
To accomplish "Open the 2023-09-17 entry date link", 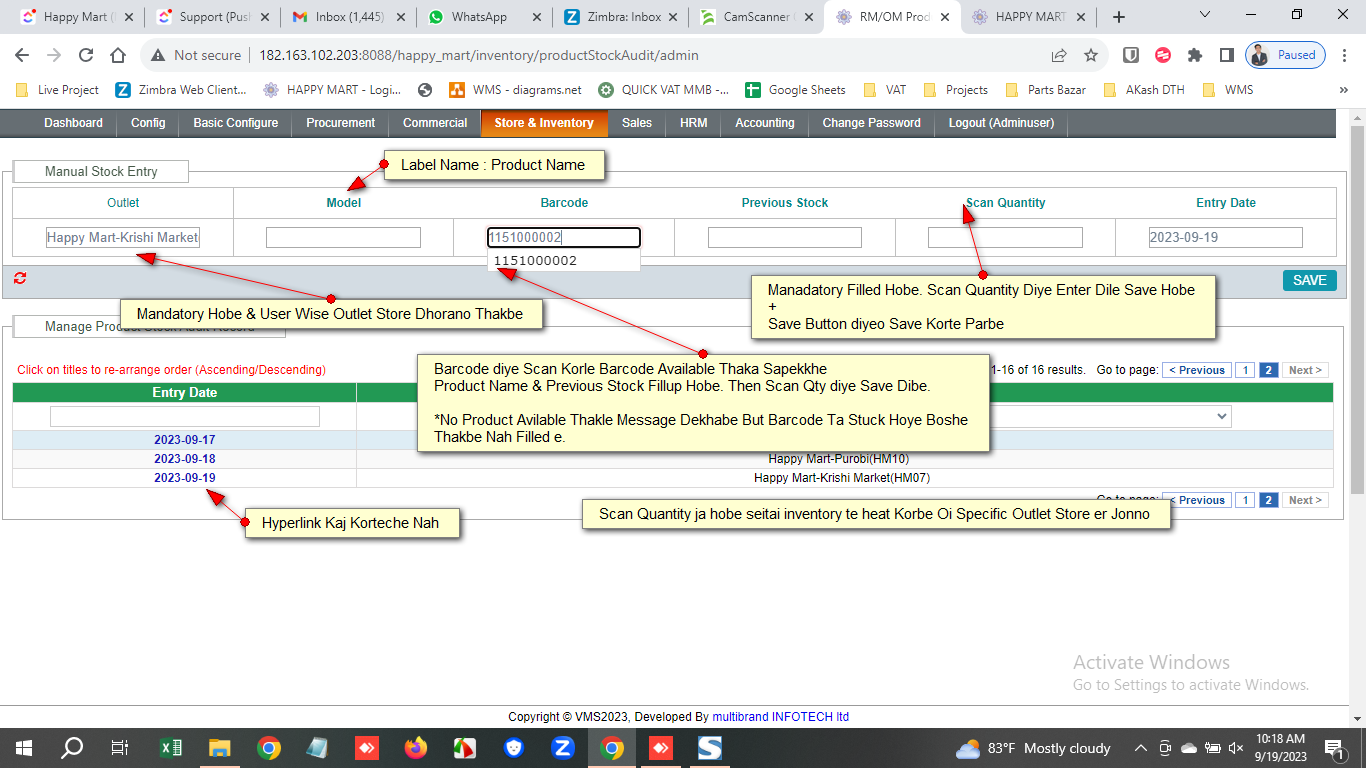I will (184, 440).
